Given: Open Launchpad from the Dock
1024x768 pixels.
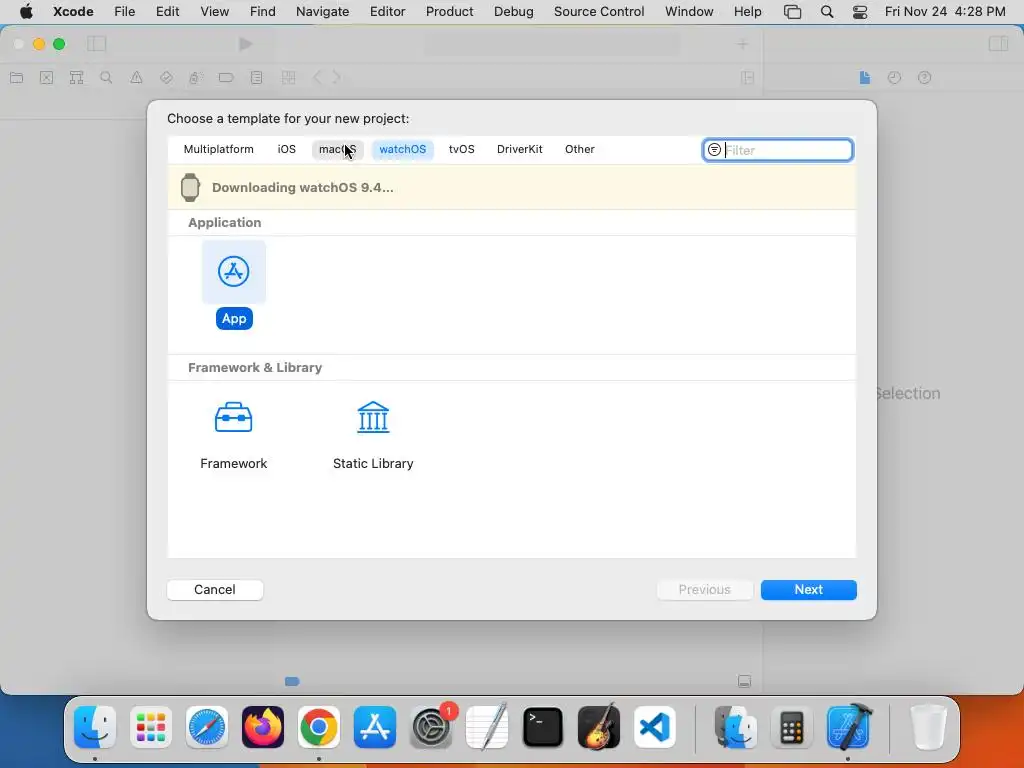Looking at the screenshot, I should (x=151, y=727).
